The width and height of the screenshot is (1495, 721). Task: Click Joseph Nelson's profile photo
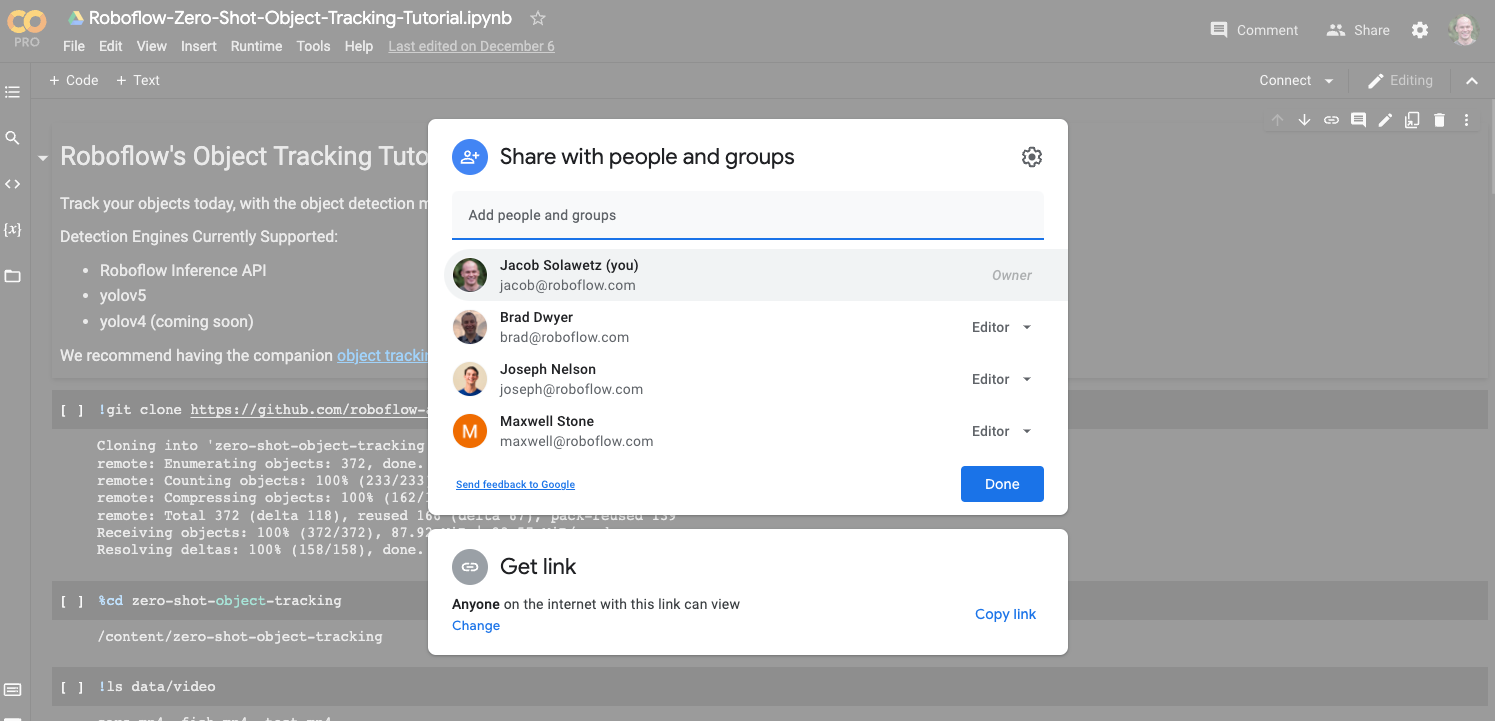(x=469, y=379)
